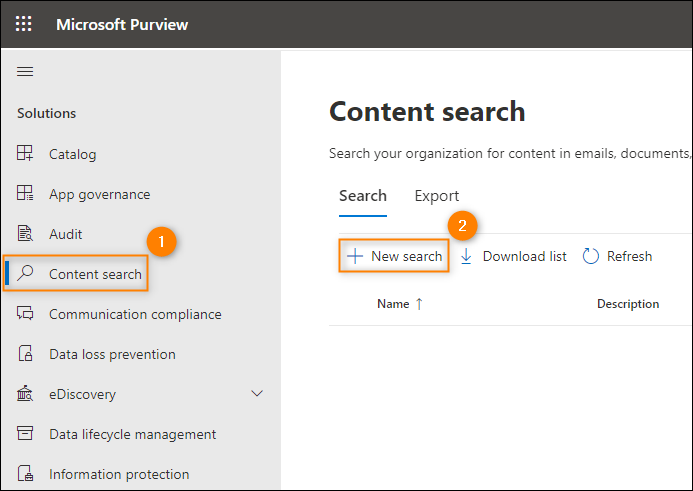Switch to the Search tab
Screen dimensions: 693x491
tap(362, 196)
